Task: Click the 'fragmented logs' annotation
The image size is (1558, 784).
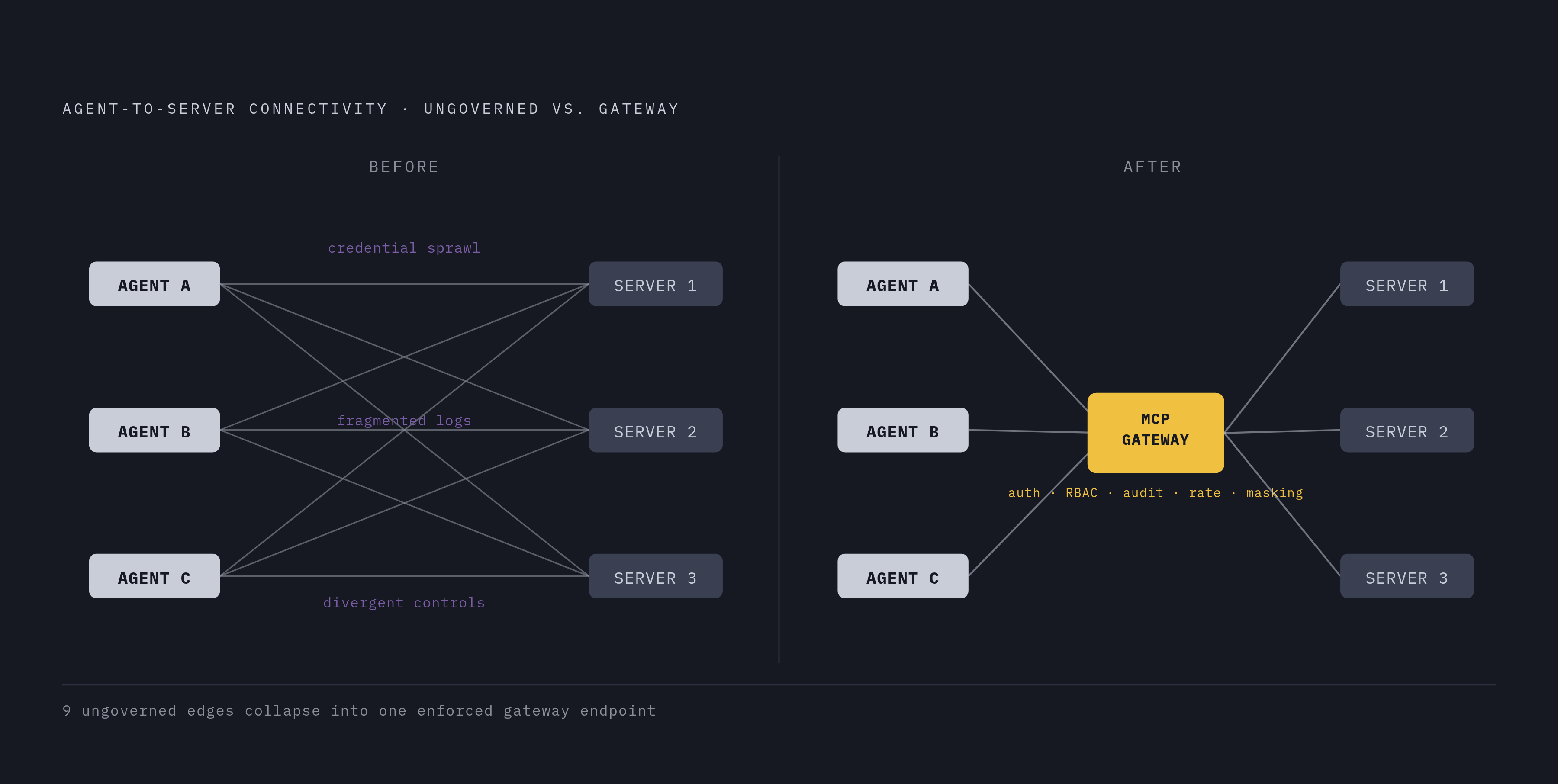Action: pos(404,421)
